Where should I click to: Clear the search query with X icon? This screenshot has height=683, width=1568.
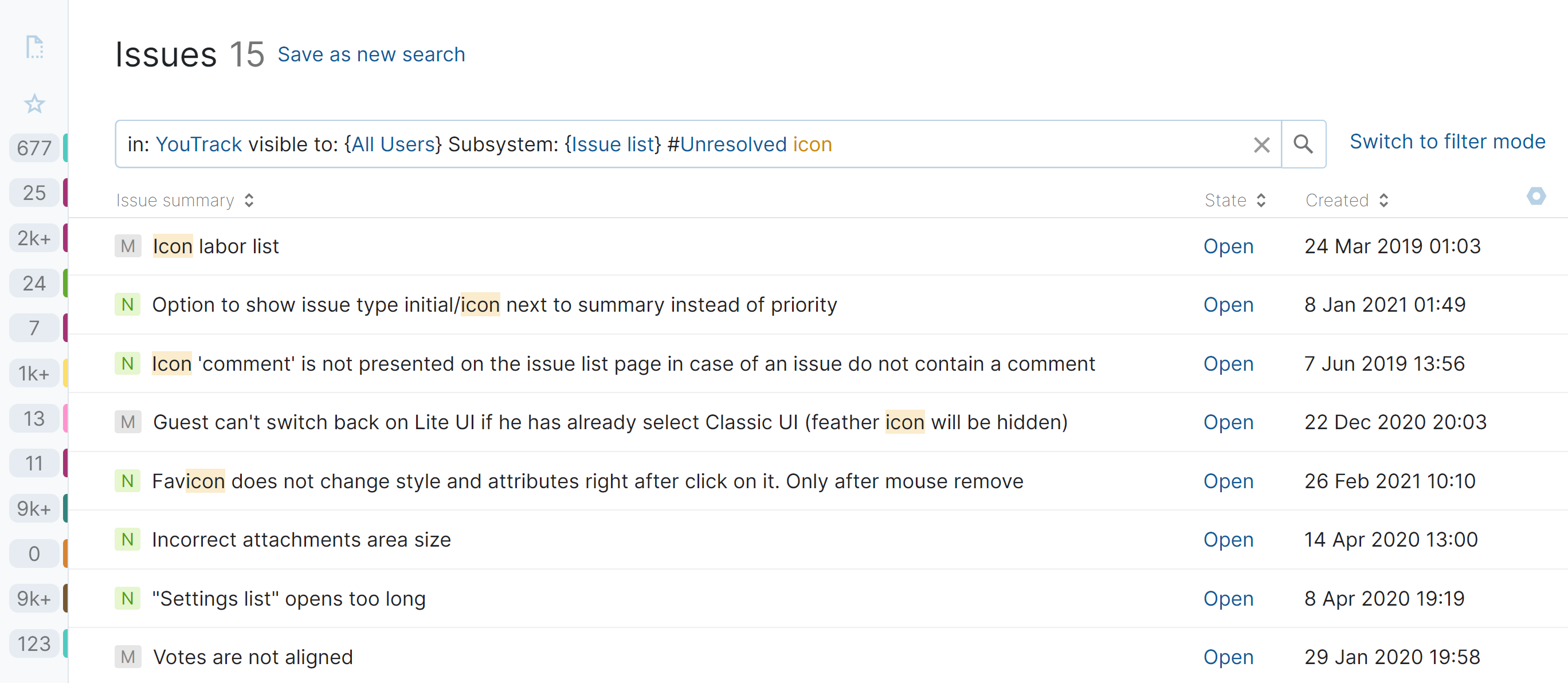(x=1261, y=145)
